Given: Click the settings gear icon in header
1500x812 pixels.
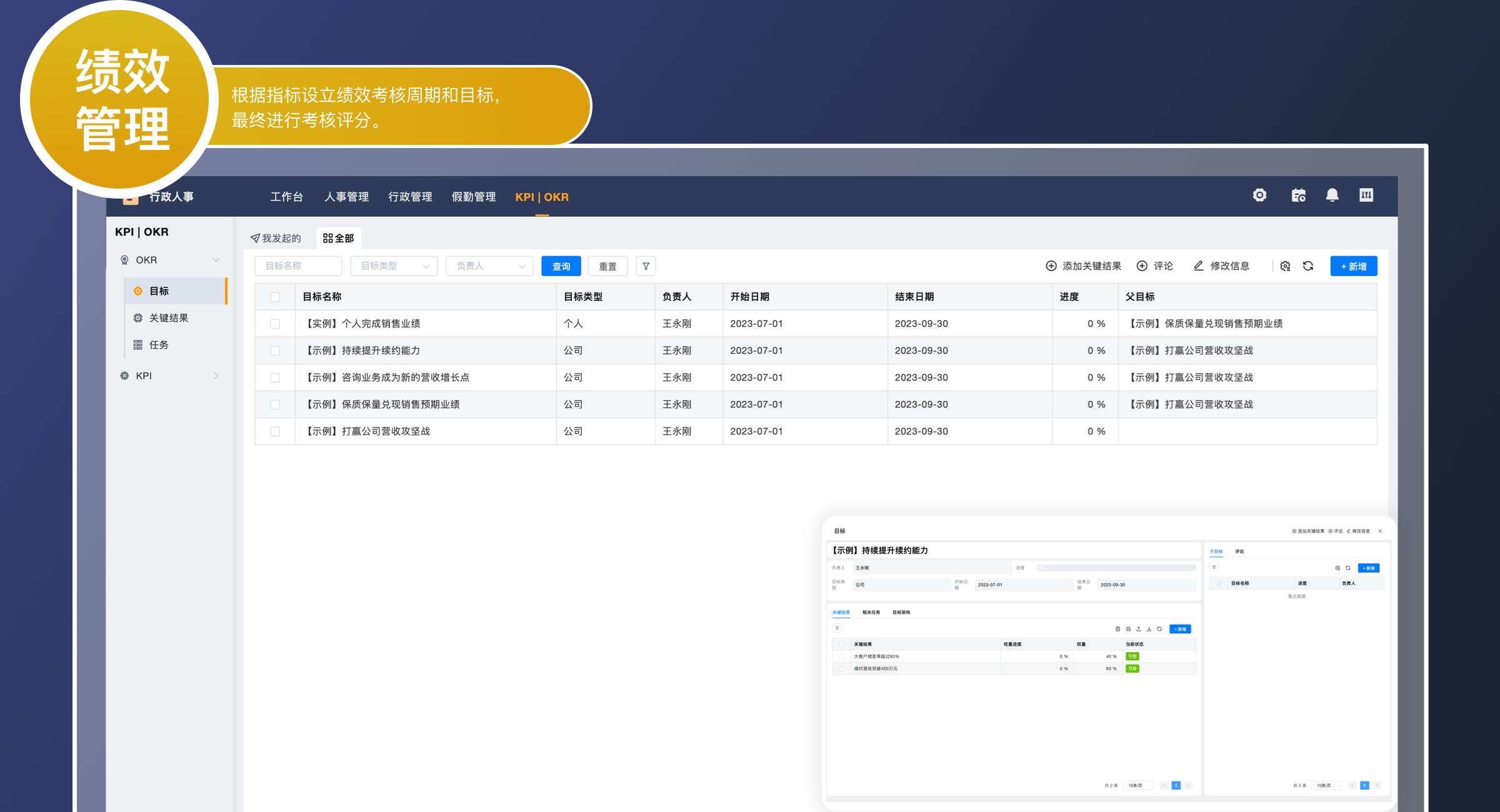Looking at the screenshot, I should pyautogui.click(x=1259, y=196).
